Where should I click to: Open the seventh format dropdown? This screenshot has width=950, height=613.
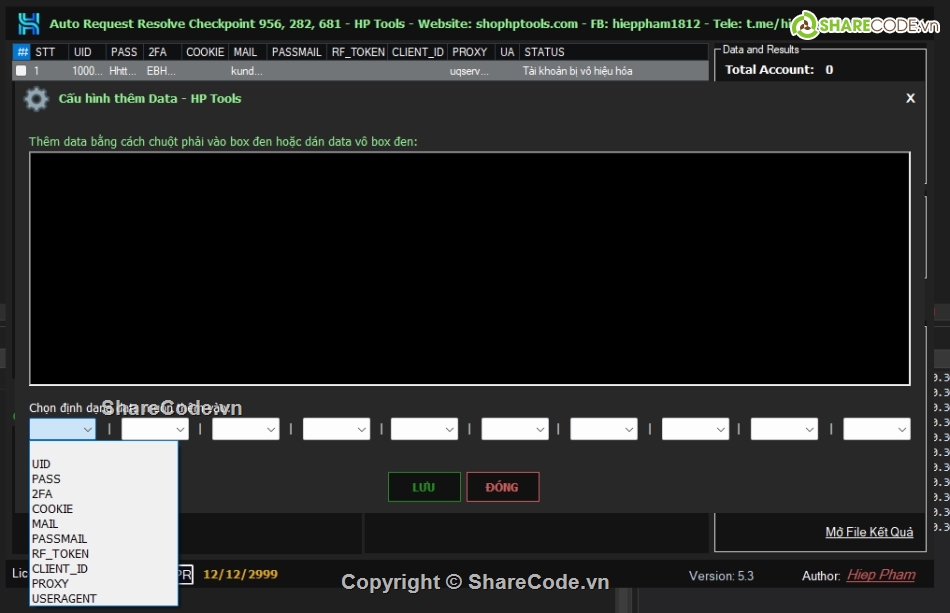tap(604, 429)
